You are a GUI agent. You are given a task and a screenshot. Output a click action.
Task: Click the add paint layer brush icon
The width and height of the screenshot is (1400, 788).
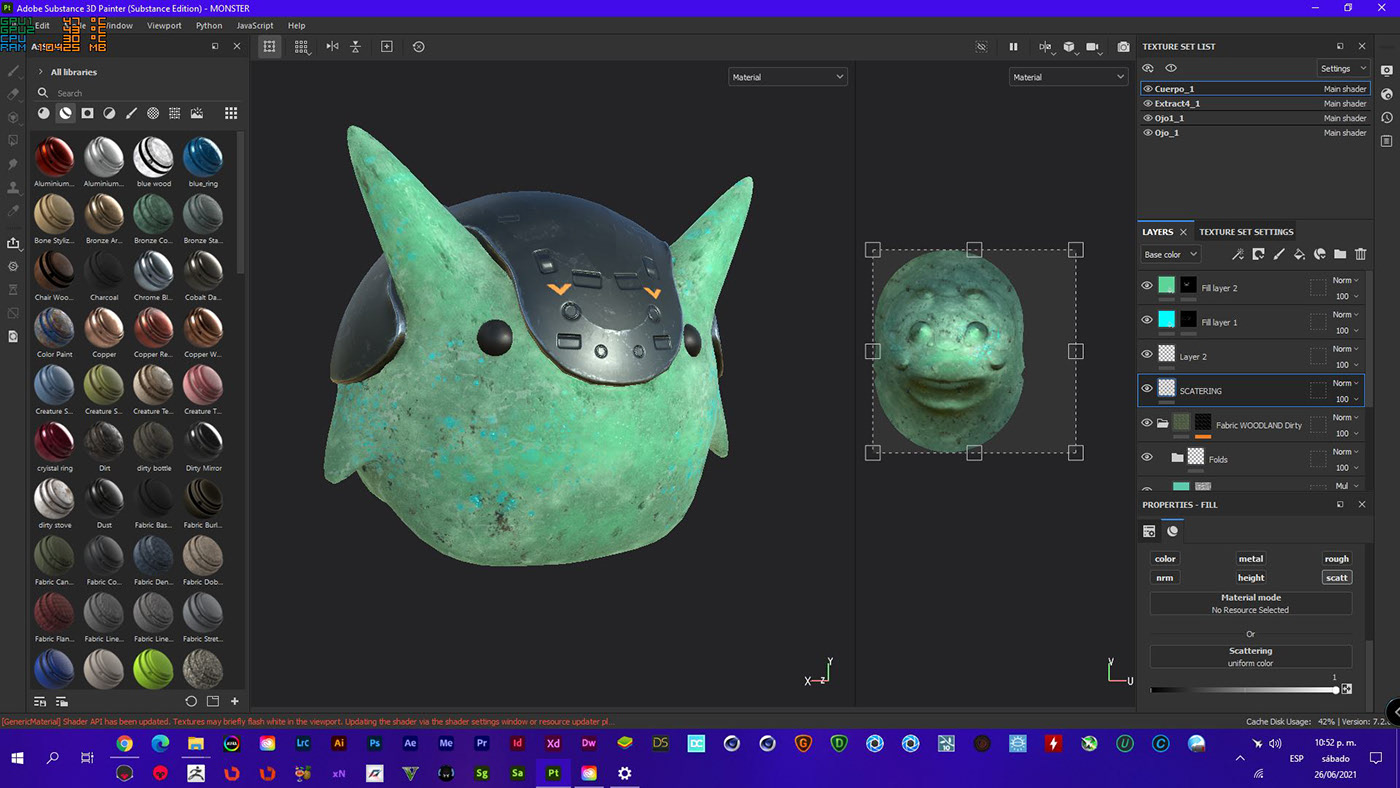click(1278, 255)
